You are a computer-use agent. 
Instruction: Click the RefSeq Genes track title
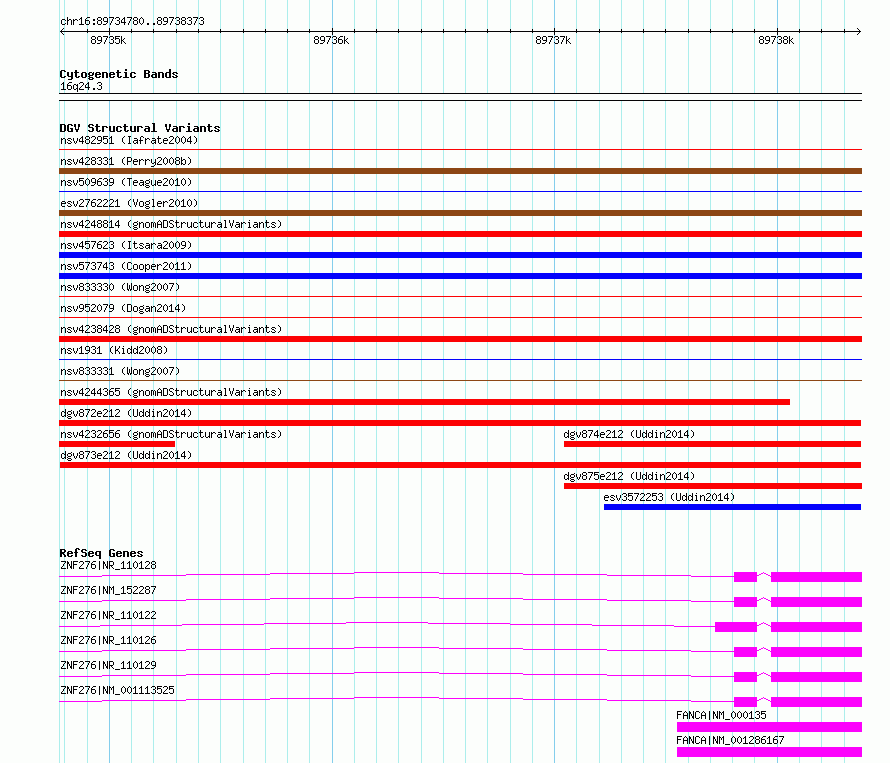tap(101, 553)
